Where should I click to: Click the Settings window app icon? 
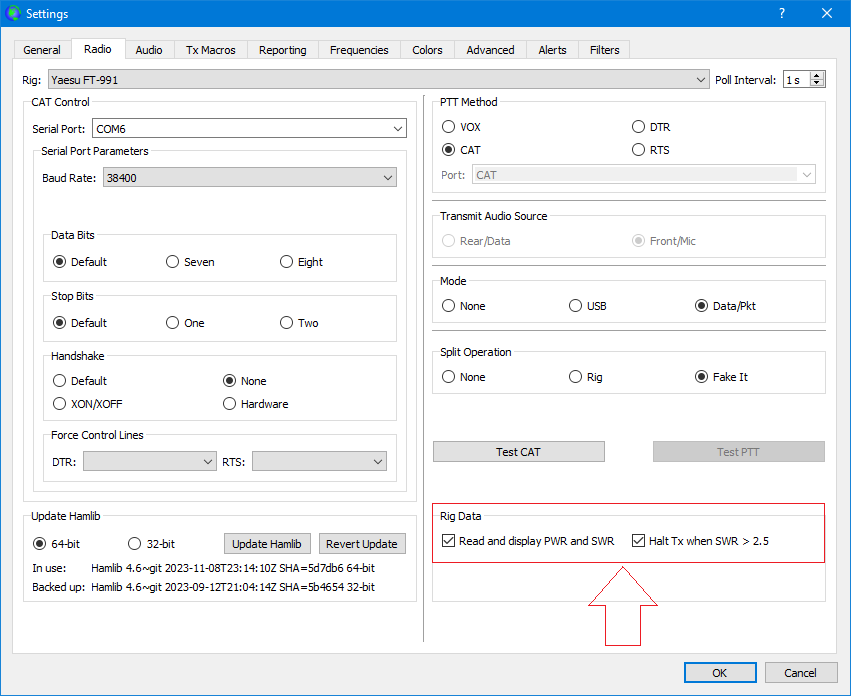(13, 13)
